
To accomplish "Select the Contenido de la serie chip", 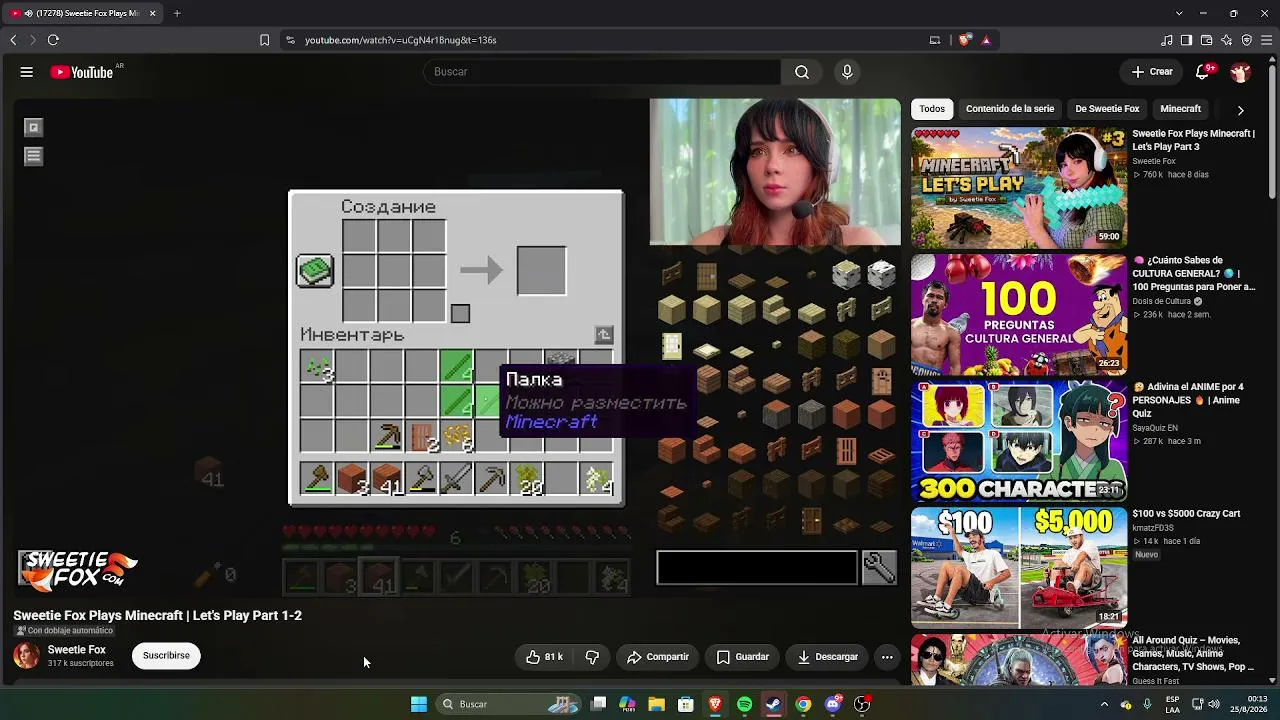I will (1010, 109).
